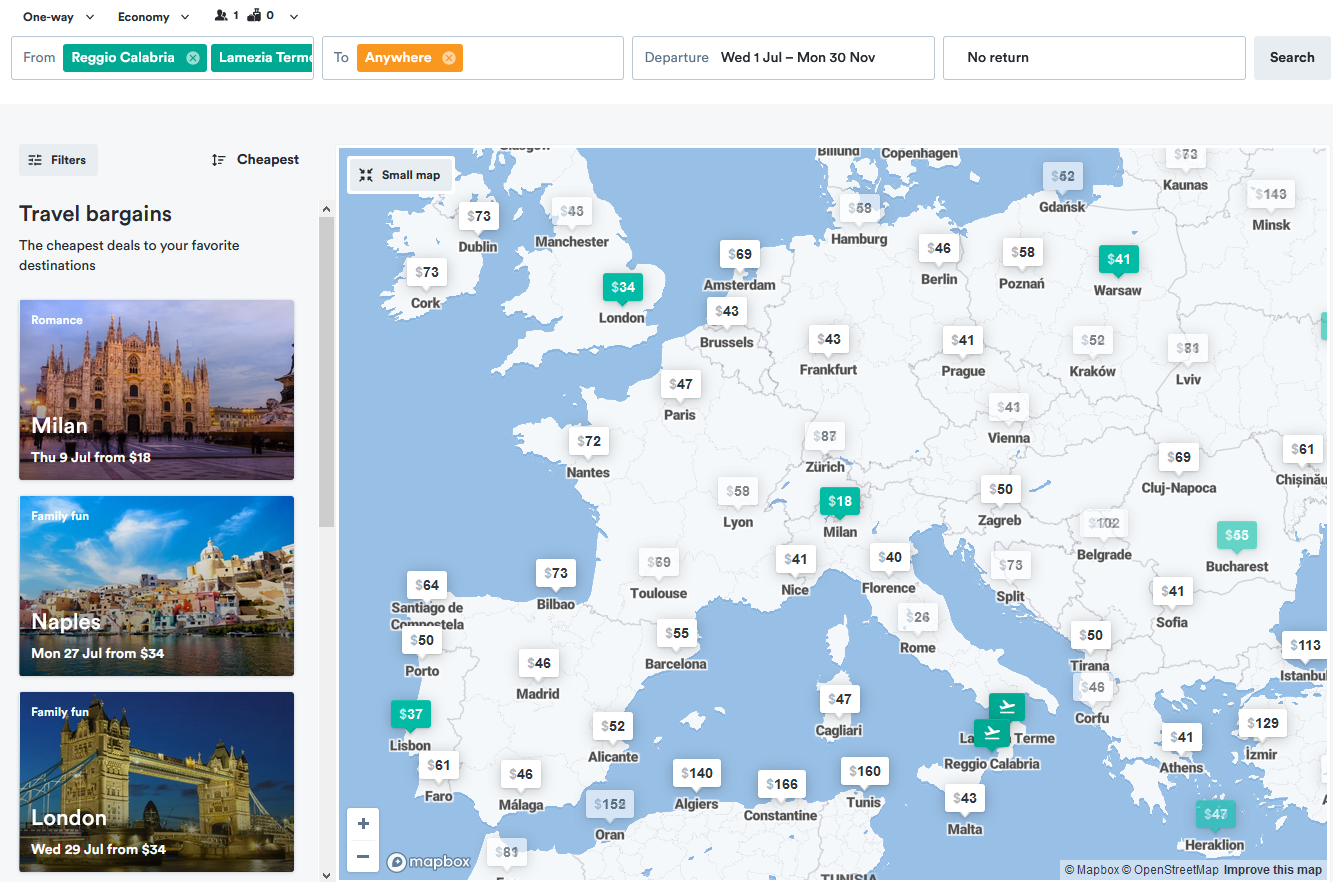1333x882 pixels.
Task: Open the Economy cabin class dropdown
Action: tap(153, 17)
